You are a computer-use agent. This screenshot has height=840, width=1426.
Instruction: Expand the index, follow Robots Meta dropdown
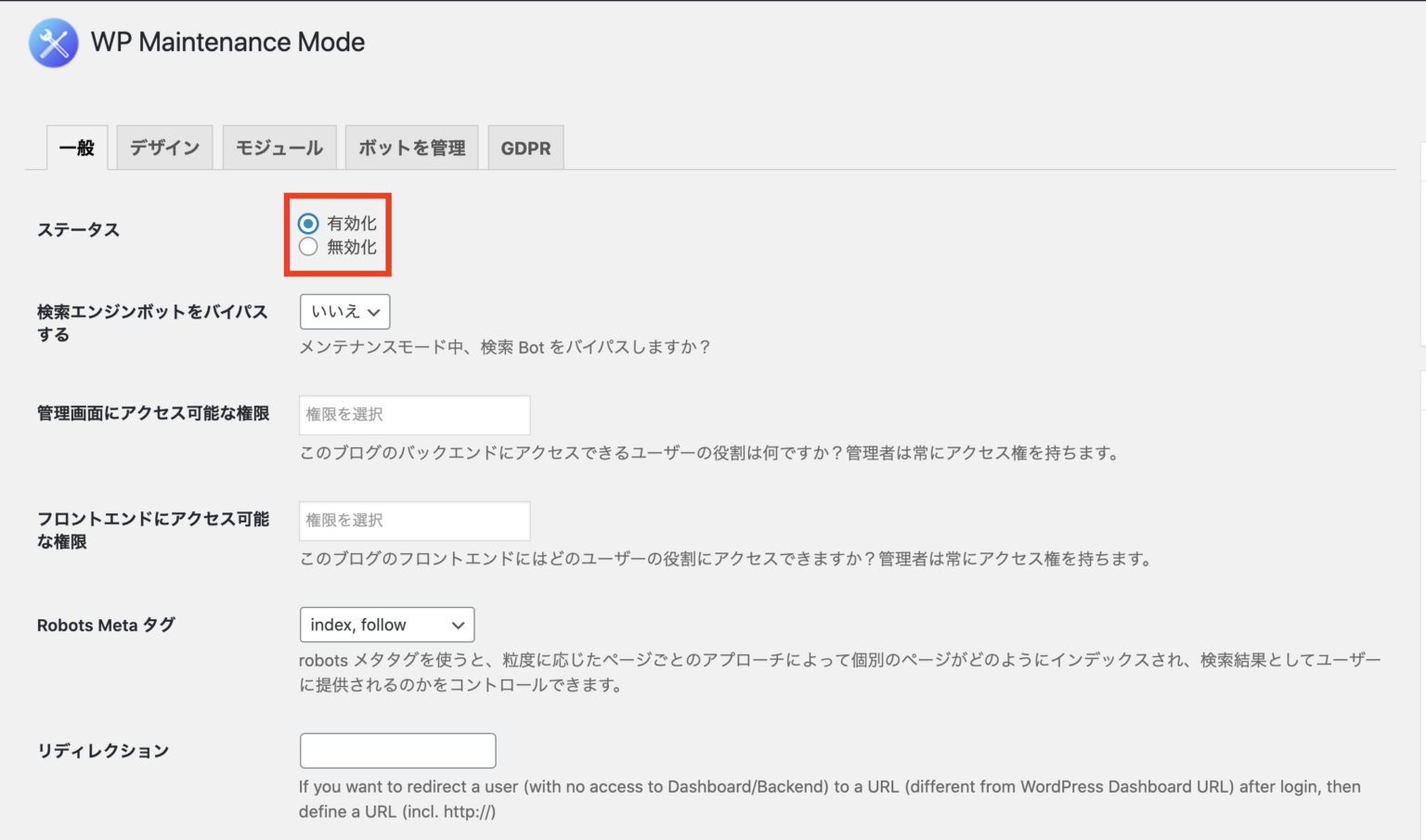pyautogui.click(x=386, y=625)
